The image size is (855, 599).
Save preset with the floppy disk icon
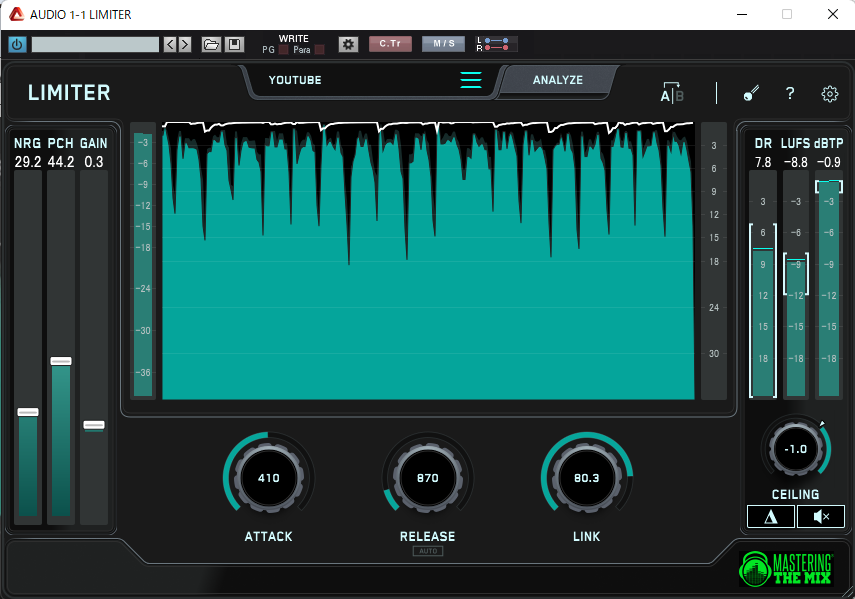click(234, 44)
